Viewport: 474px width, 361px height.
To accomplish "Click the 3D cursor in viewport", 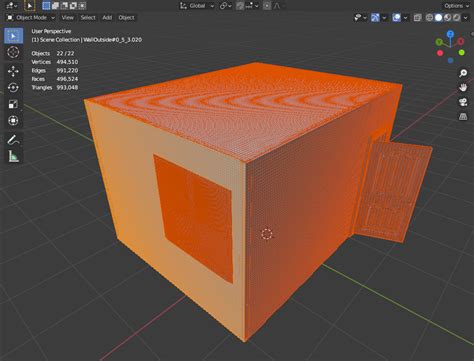I will pos(267,234).
